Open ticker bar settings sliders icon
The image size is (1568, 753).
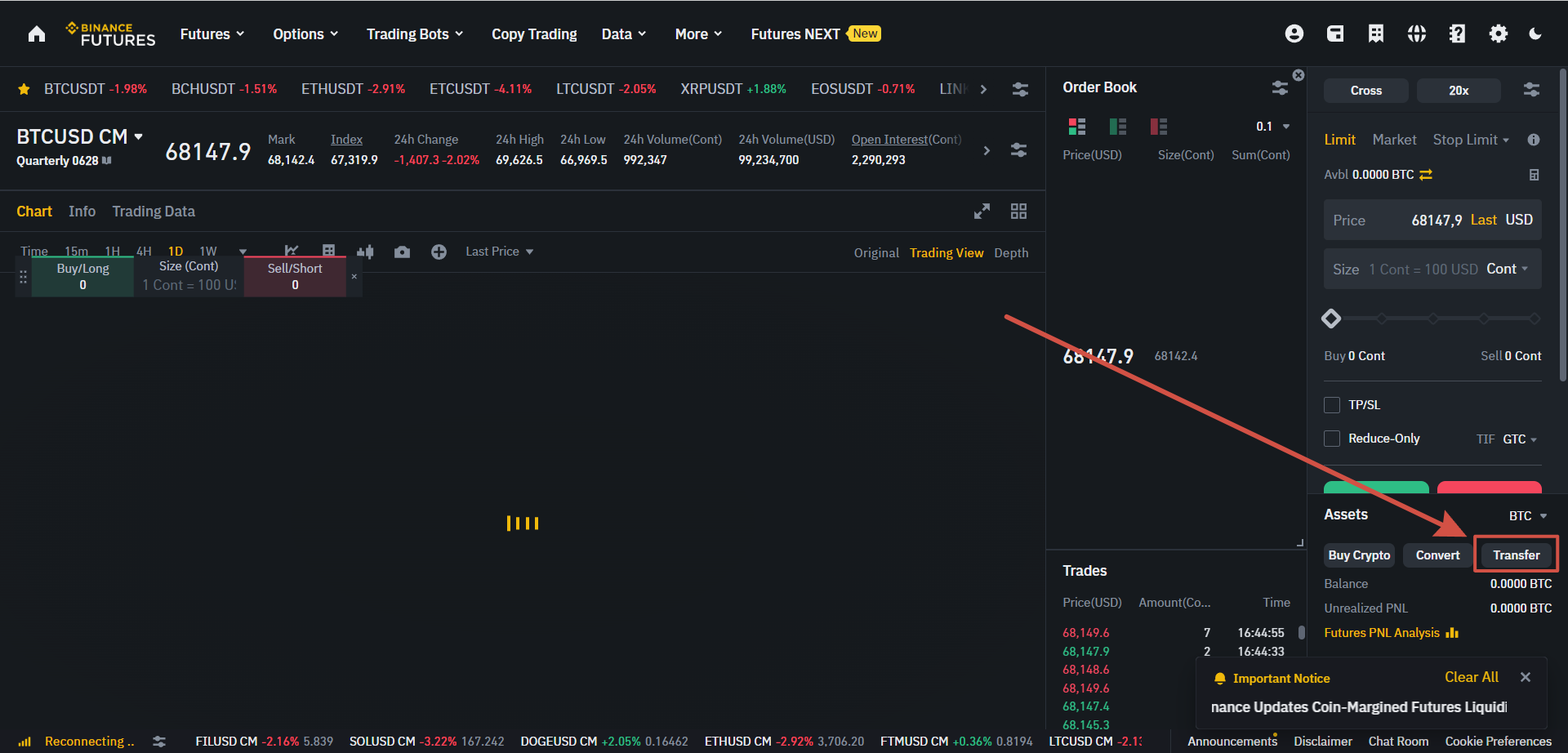1020,89
